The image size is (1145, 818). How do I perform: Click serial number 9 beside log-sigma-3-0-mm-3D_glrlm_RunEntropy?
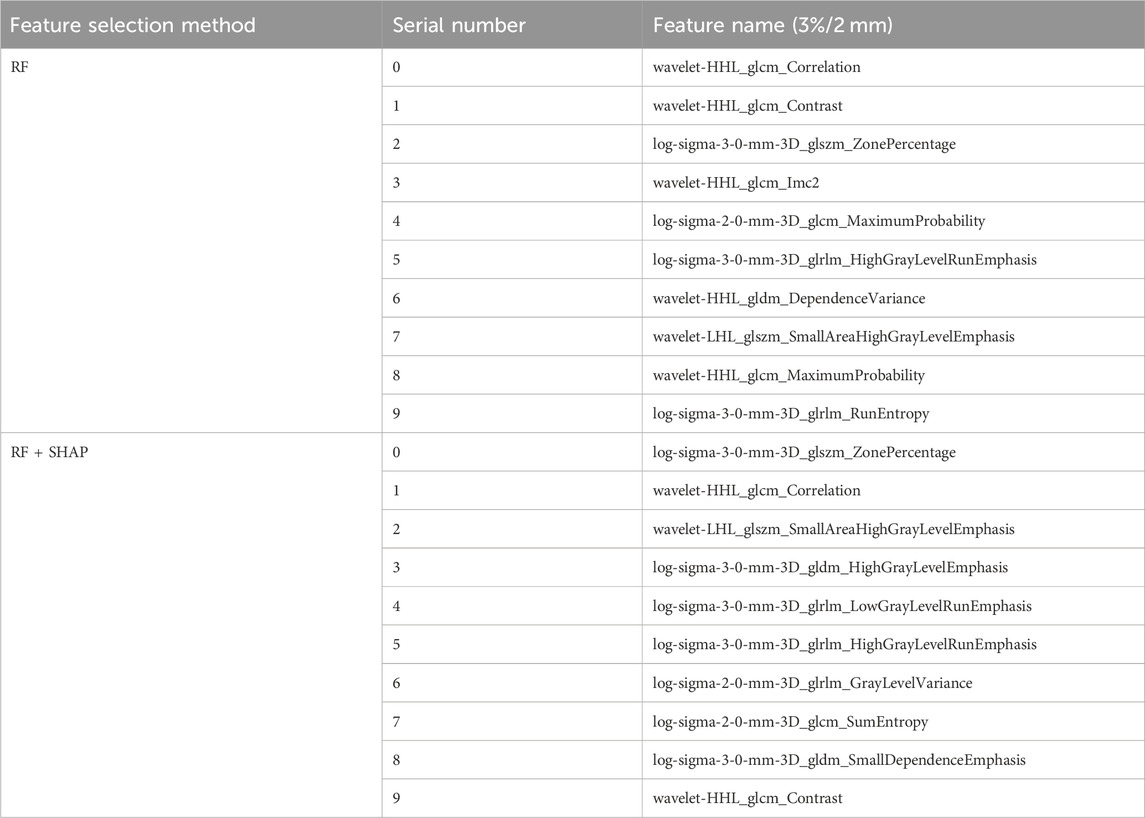(x=397, y=414)
